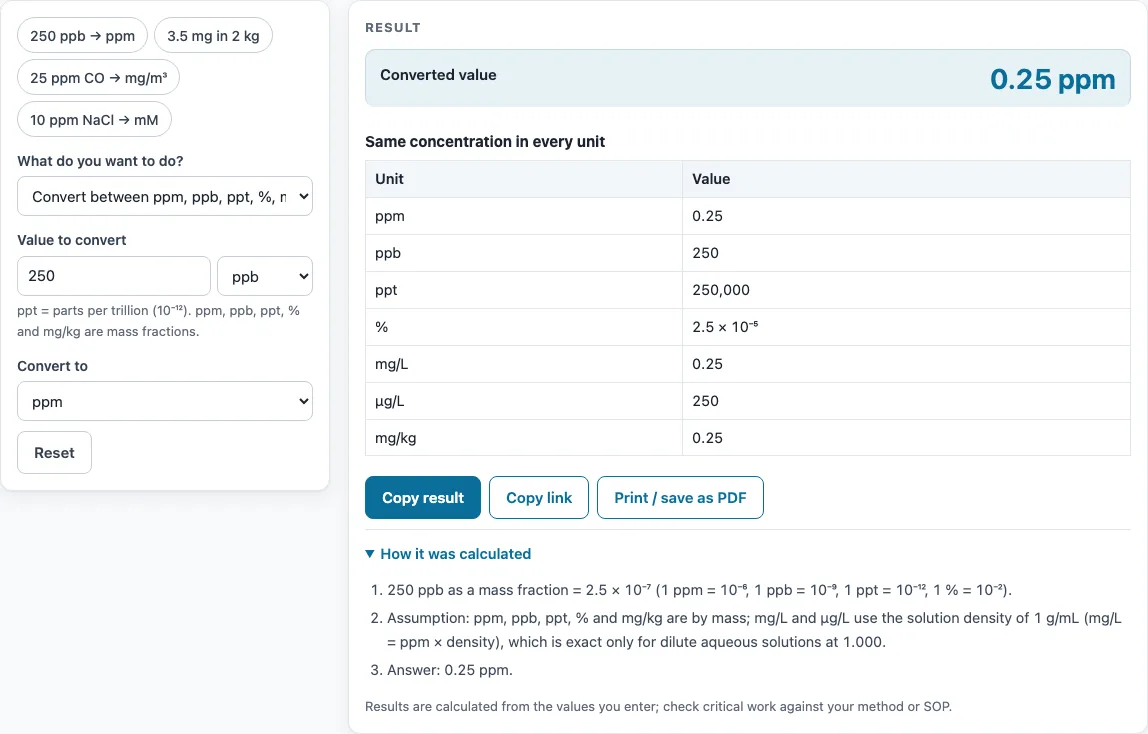Copy a shareable link
Screen dimensions: 1148x734
tap(539, 498)
